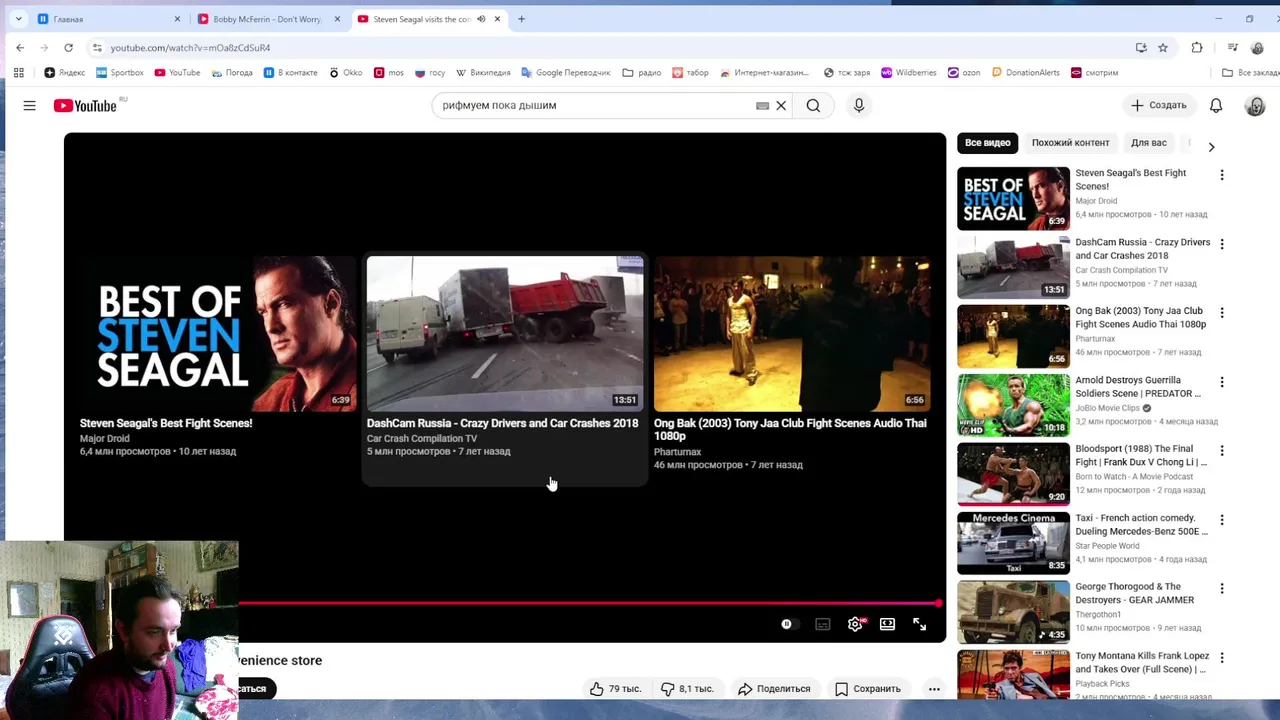
Task: Open the Wildberries bookmark
Action: [x=908, y=72]
